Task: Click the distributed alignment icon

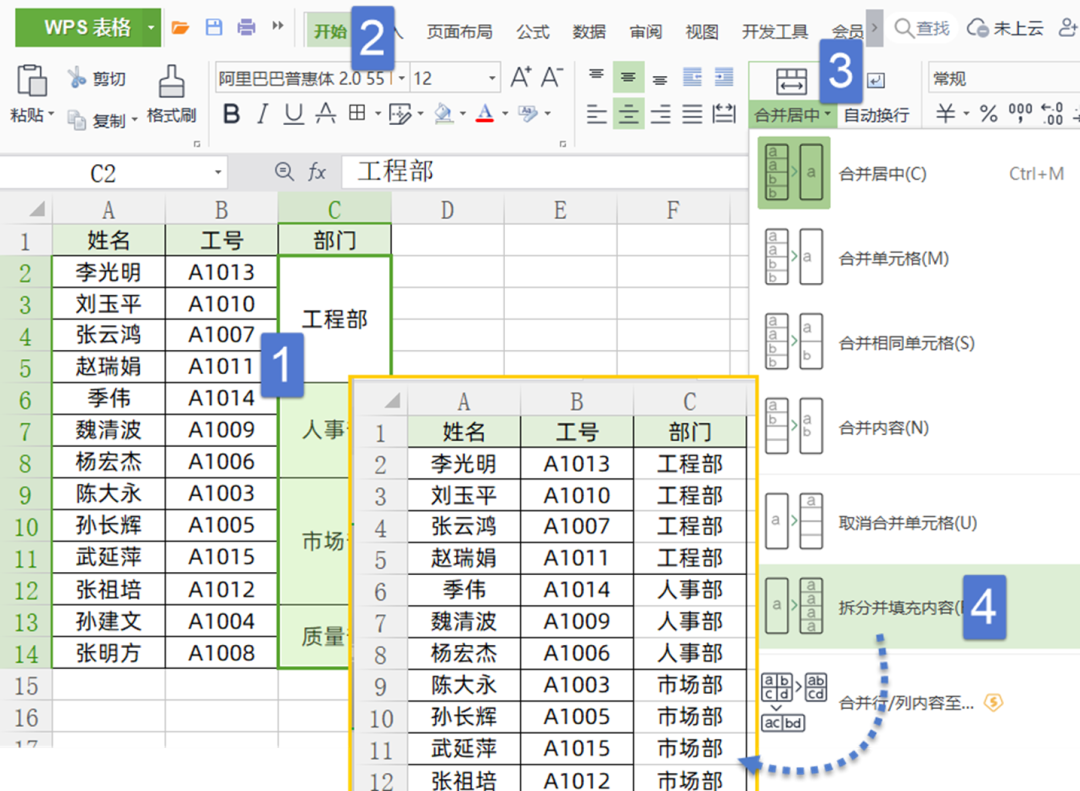Action: tap(724, 114)
